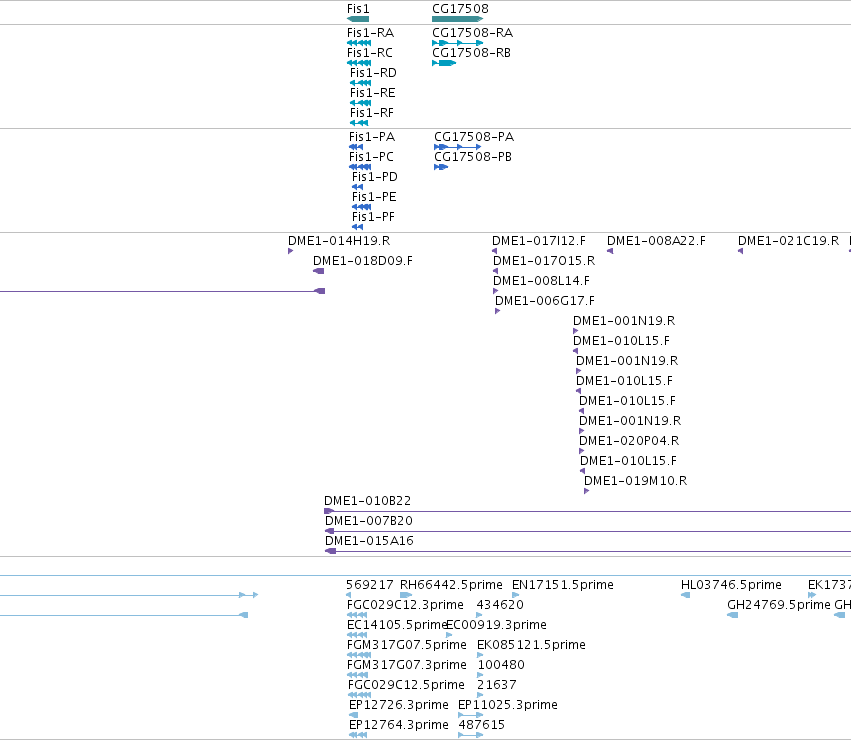851x740 pixels.
Task: Select the FGM317G07.5prime EST label
Action: coord(407,645)
